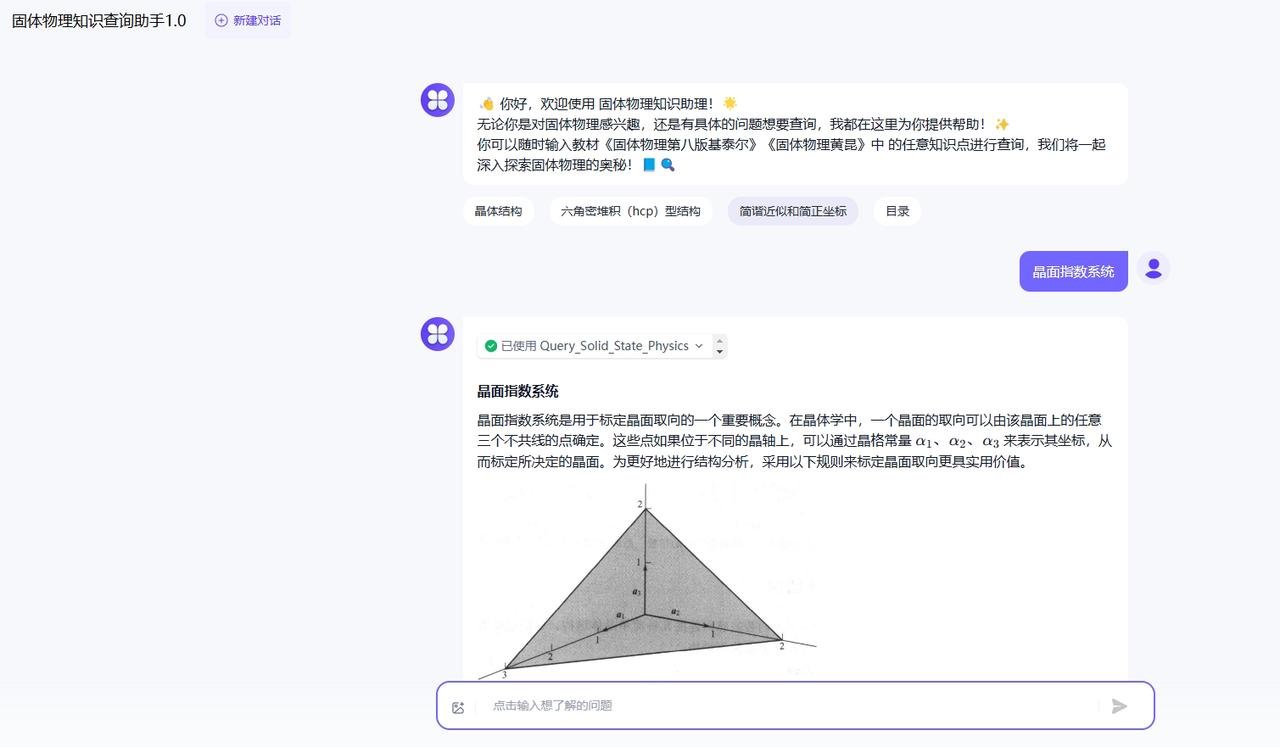The image size is (1280, 747).
Task: Click the bold 晶面指数系统 answer heading
Action: 517,391
